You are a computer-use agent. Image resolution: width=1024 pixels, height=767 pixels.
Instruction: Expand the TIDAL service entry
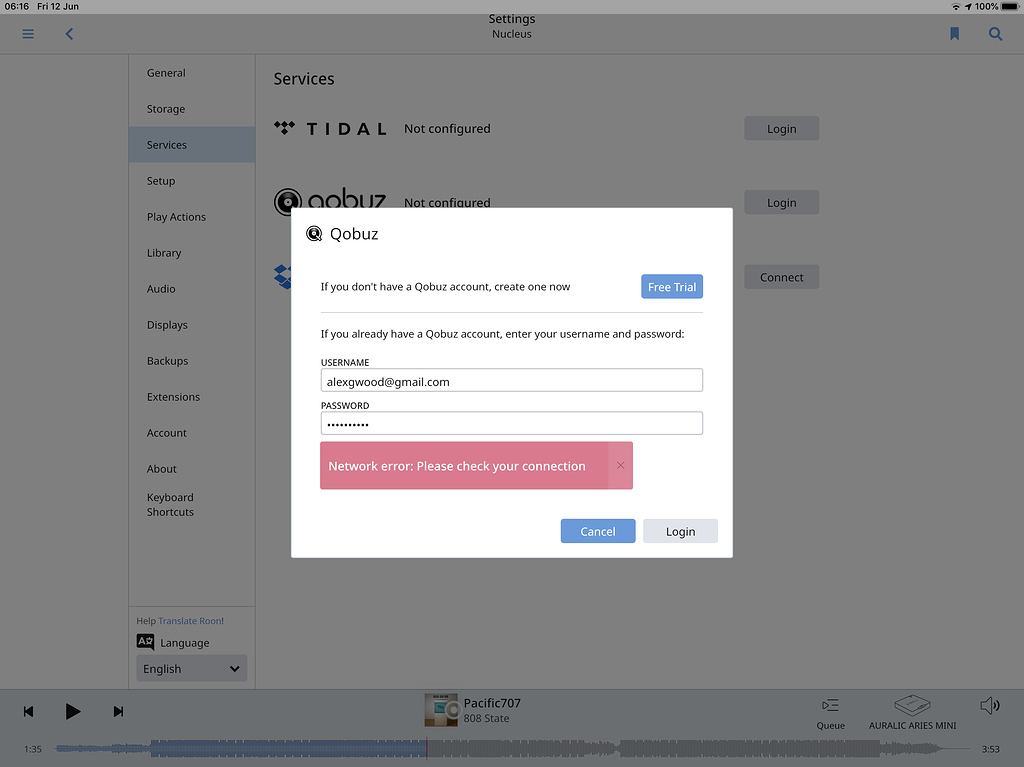pyautogui.click(x=330, y=128)
